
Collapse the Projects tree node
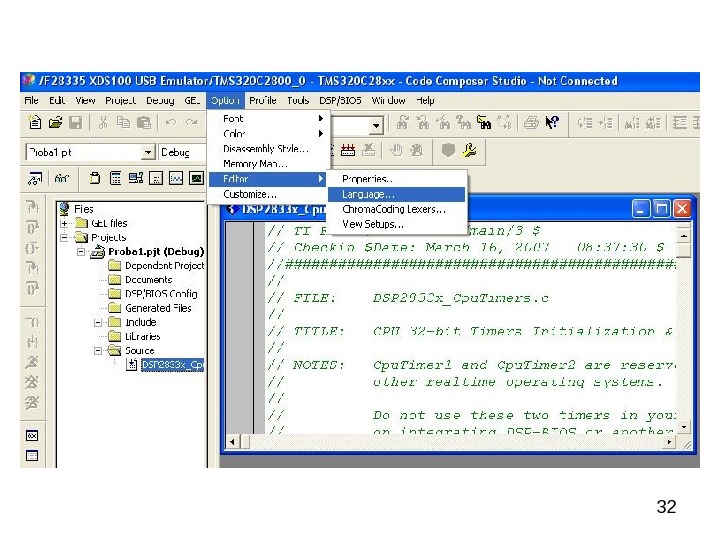tap(64, 238)
